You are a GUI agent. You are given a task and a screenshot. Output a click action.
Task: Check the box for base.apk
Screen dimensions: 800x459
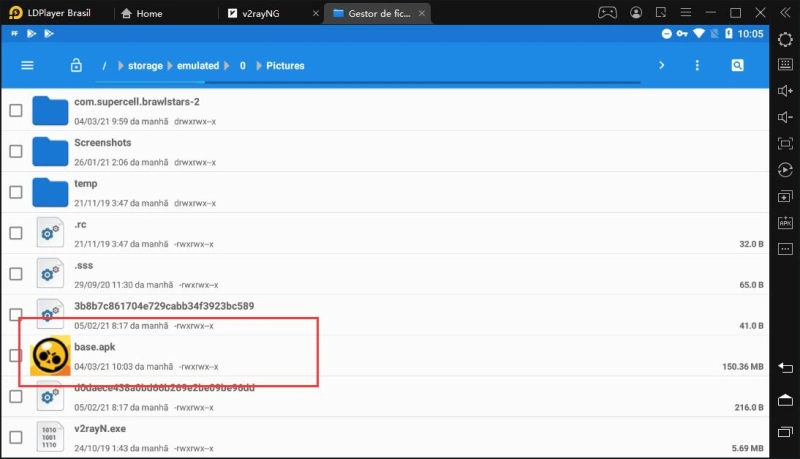(x=16, y=356)
